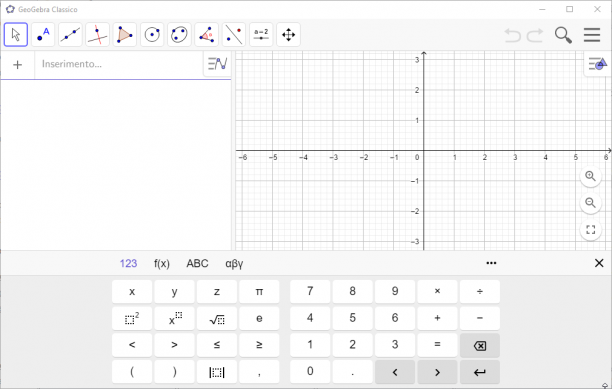Zoom in the graphics view

[x=591, y=176]
